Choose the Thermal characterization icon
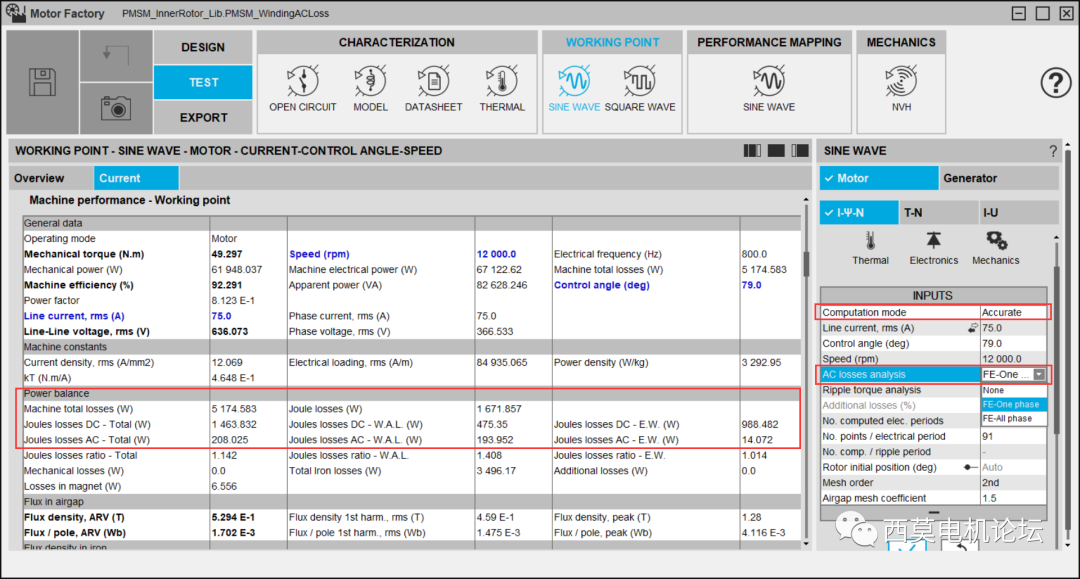This screenshot has width=1080, height=579. click(x=501, y=82)
